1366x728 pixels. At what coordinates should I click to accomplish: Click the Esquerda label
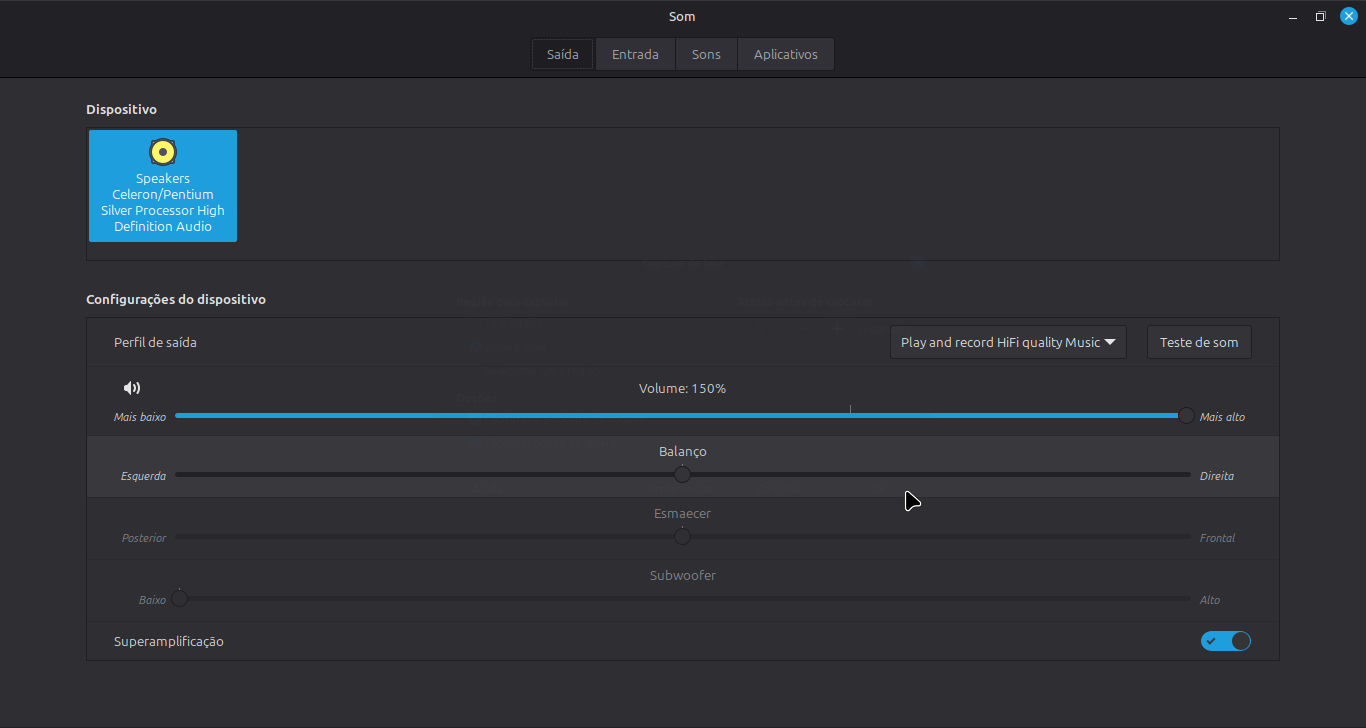pos(143,476)
